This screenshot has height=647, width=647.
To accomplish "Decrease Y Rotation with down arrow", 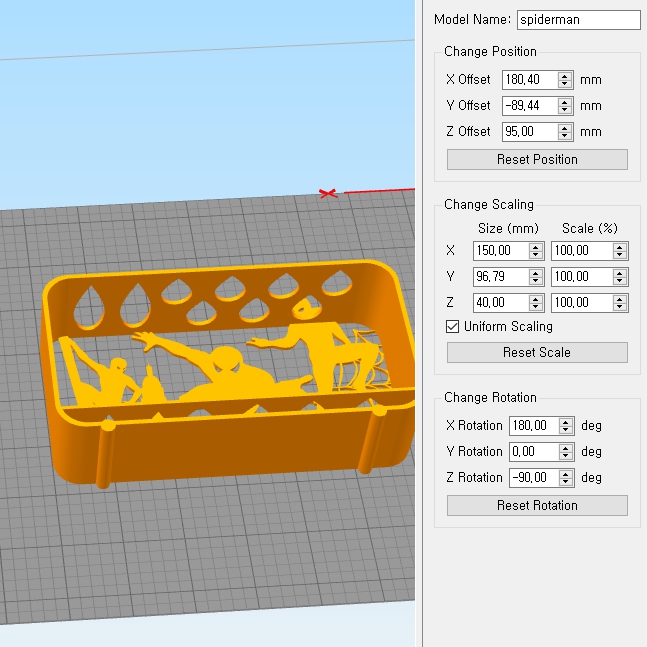I will (x=566, y=456).
